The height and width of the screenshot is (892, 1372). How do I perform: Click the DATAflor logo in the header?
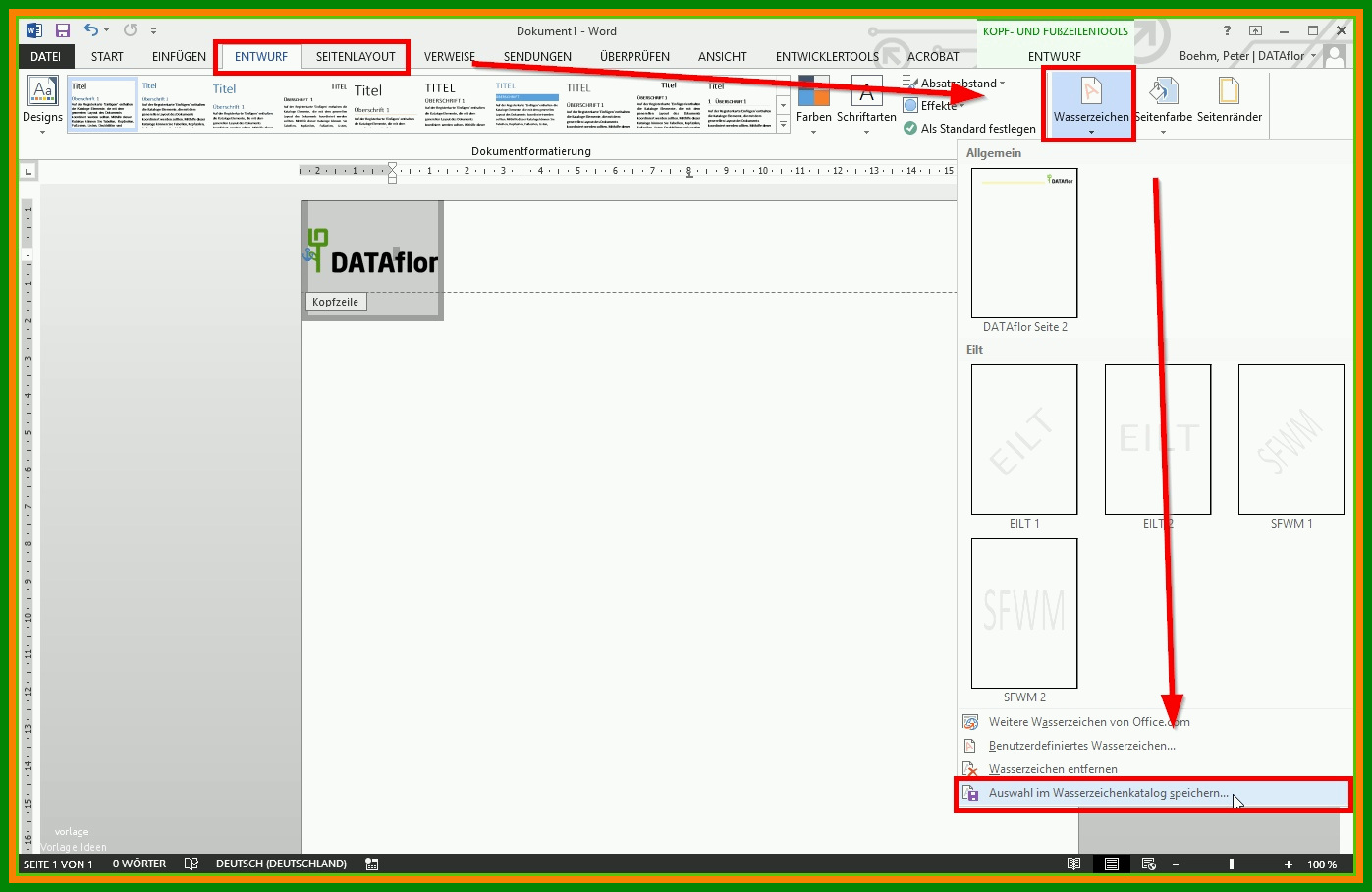tap(372, 252)
